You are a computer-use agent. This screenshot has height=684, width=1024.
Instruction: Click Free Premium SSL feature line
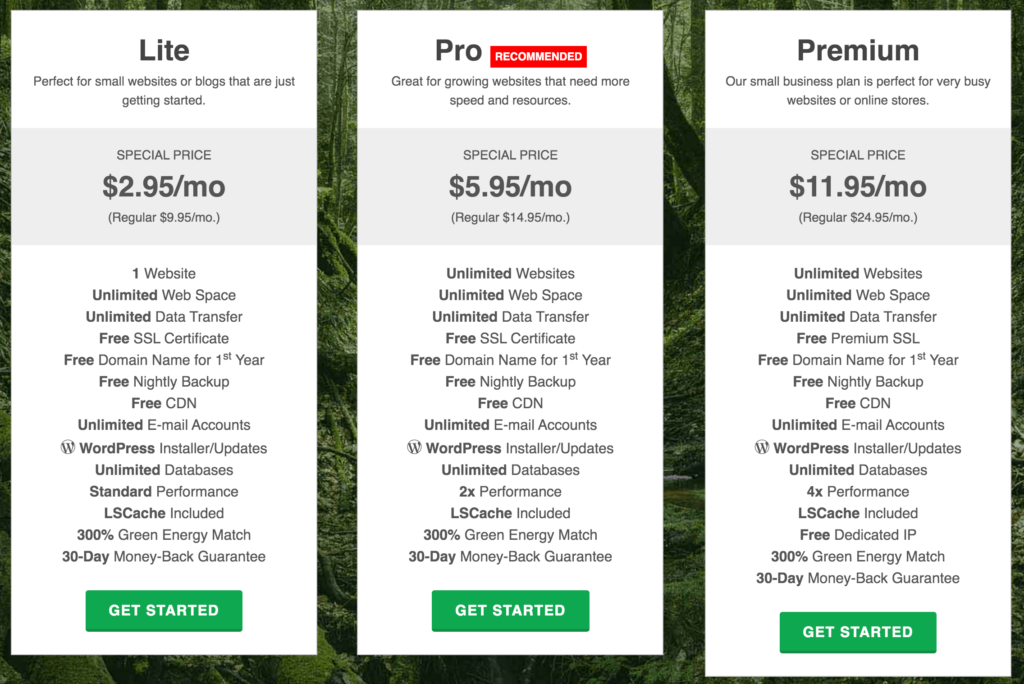(x=858, y=339)
